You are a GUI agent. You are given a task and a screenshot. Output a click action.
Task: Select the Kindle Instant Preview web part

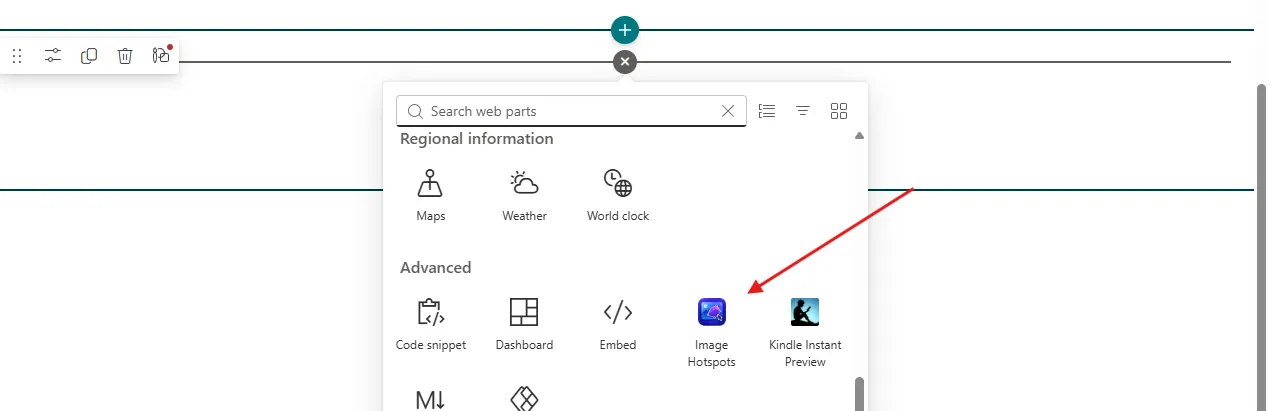[x=805, y=333]
